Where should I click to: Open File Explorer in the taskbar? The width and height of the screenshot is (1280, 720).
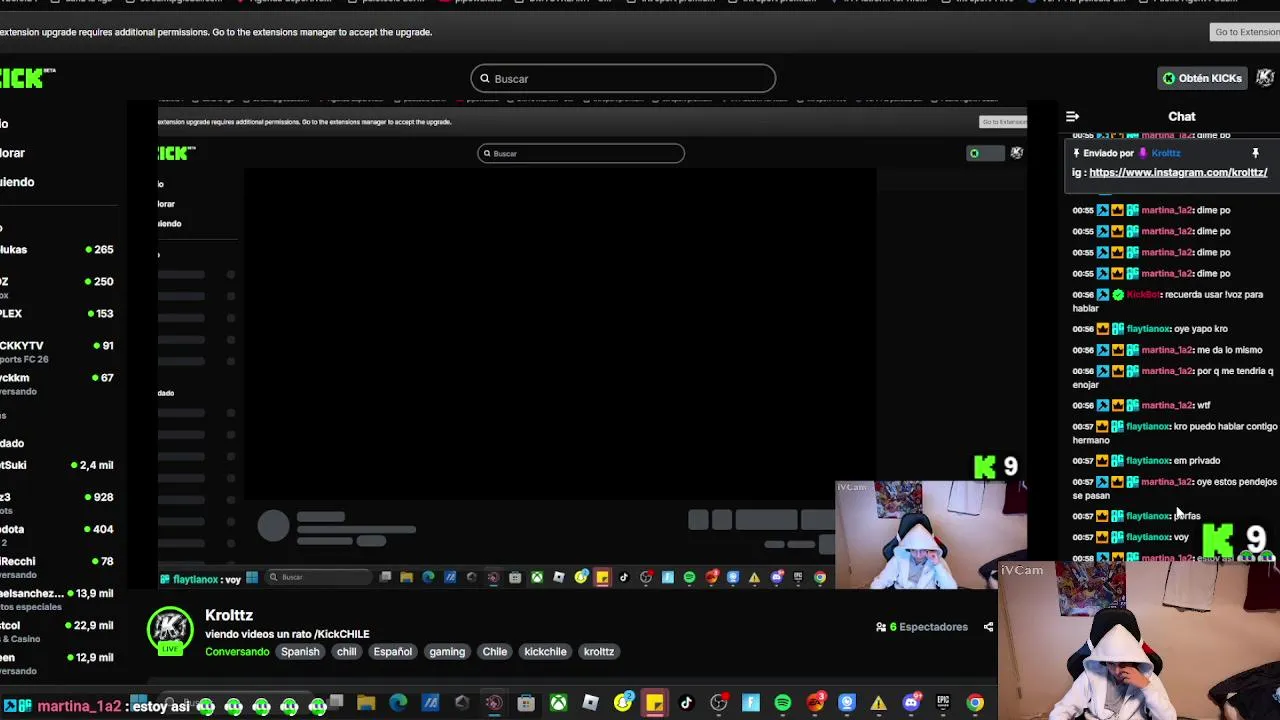pos(366,703)
